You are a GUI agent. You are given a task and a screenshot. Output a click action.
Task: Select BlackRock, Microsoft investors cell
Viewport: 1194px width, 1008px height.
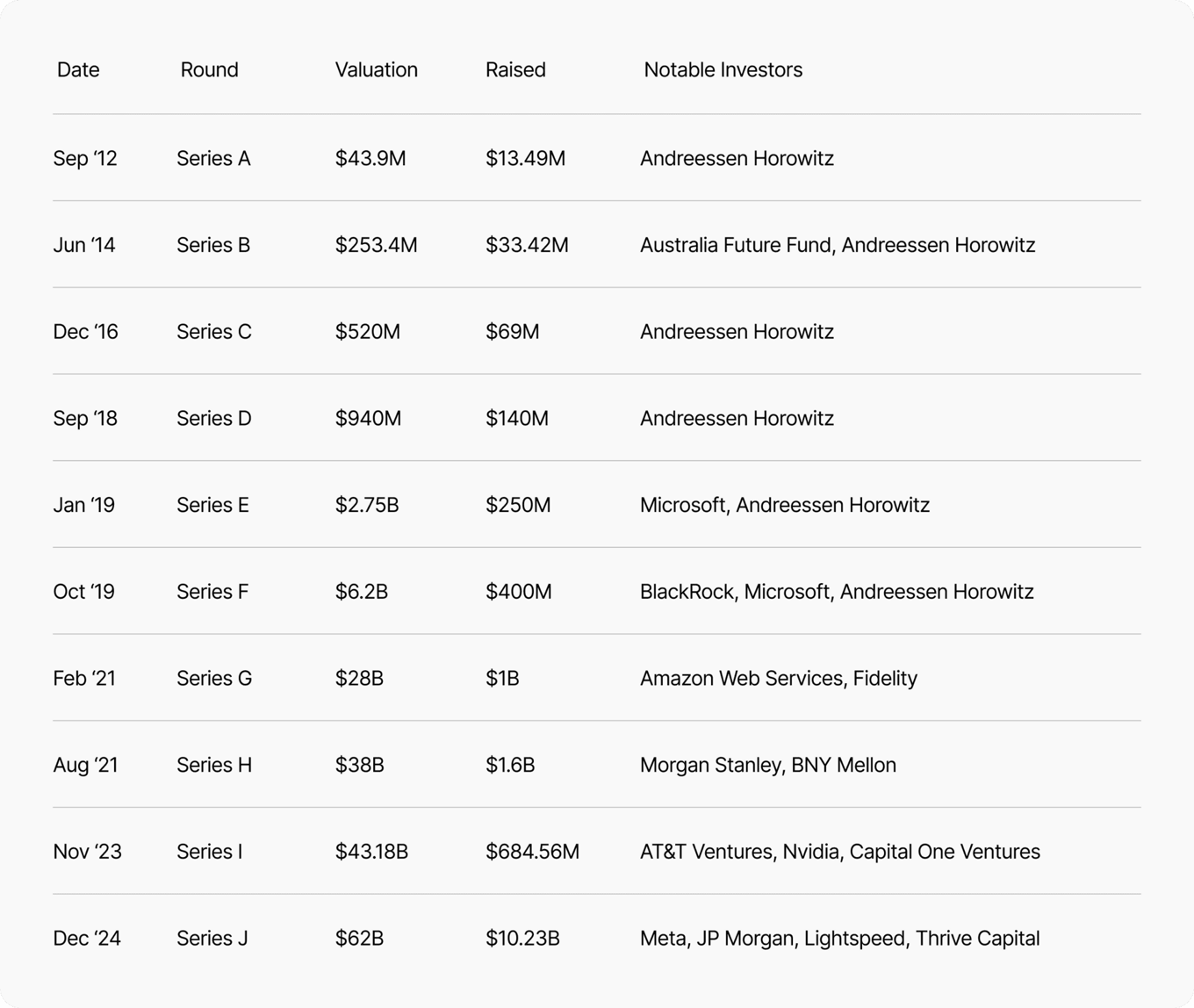click(837, 592)
